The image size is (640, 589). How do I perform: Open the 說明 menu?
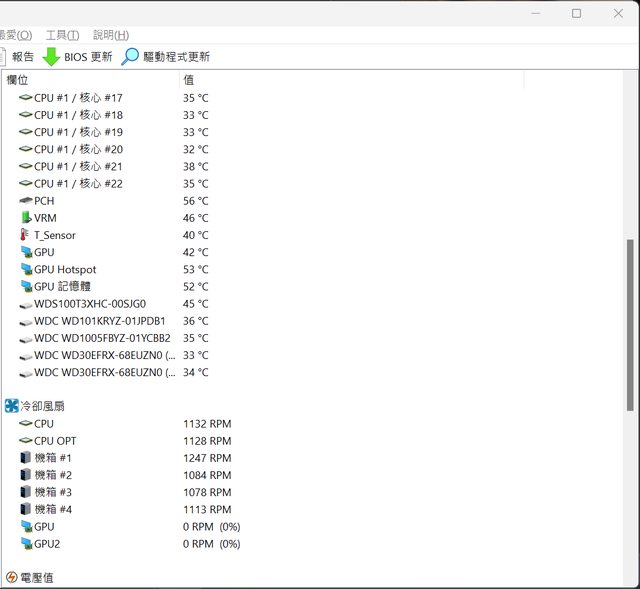point(110,35)
